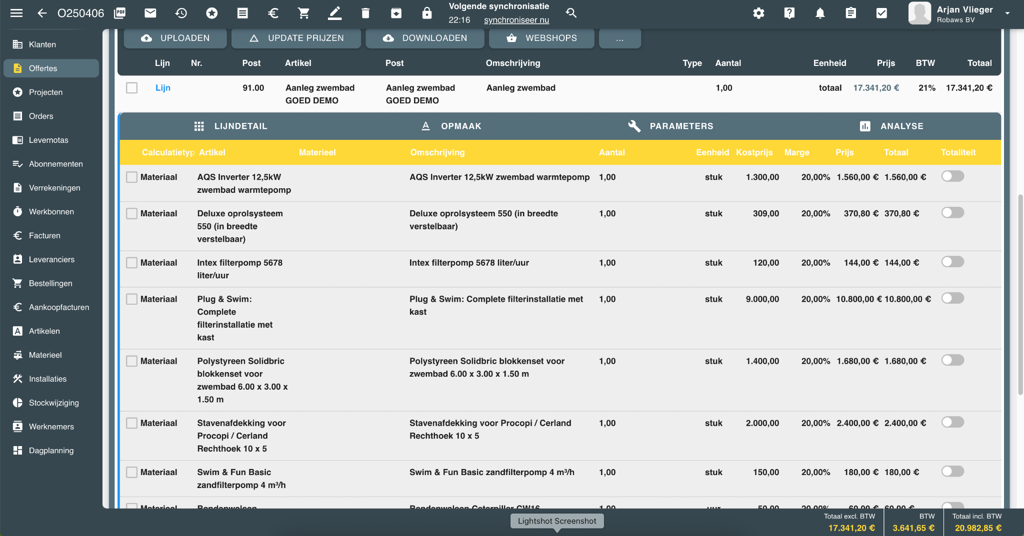Open Leveranciers in the sidebar

click(51, 259)
